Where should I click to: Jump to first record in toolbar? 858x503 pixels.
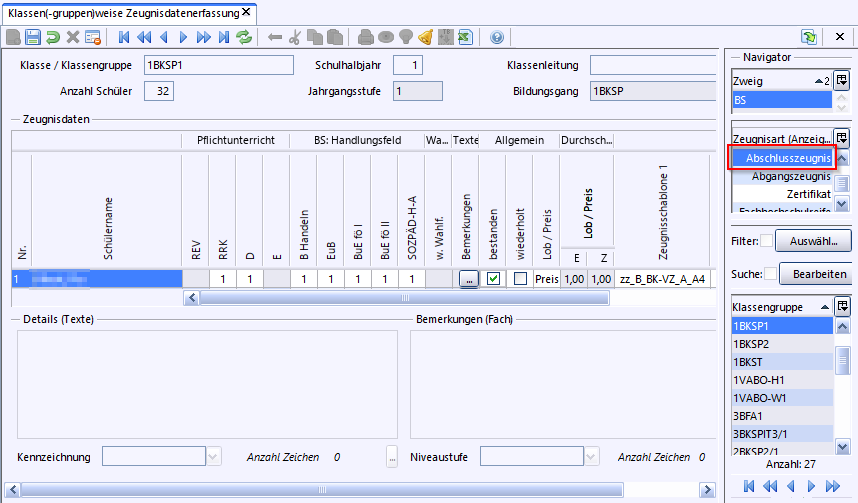coord(124,37)
